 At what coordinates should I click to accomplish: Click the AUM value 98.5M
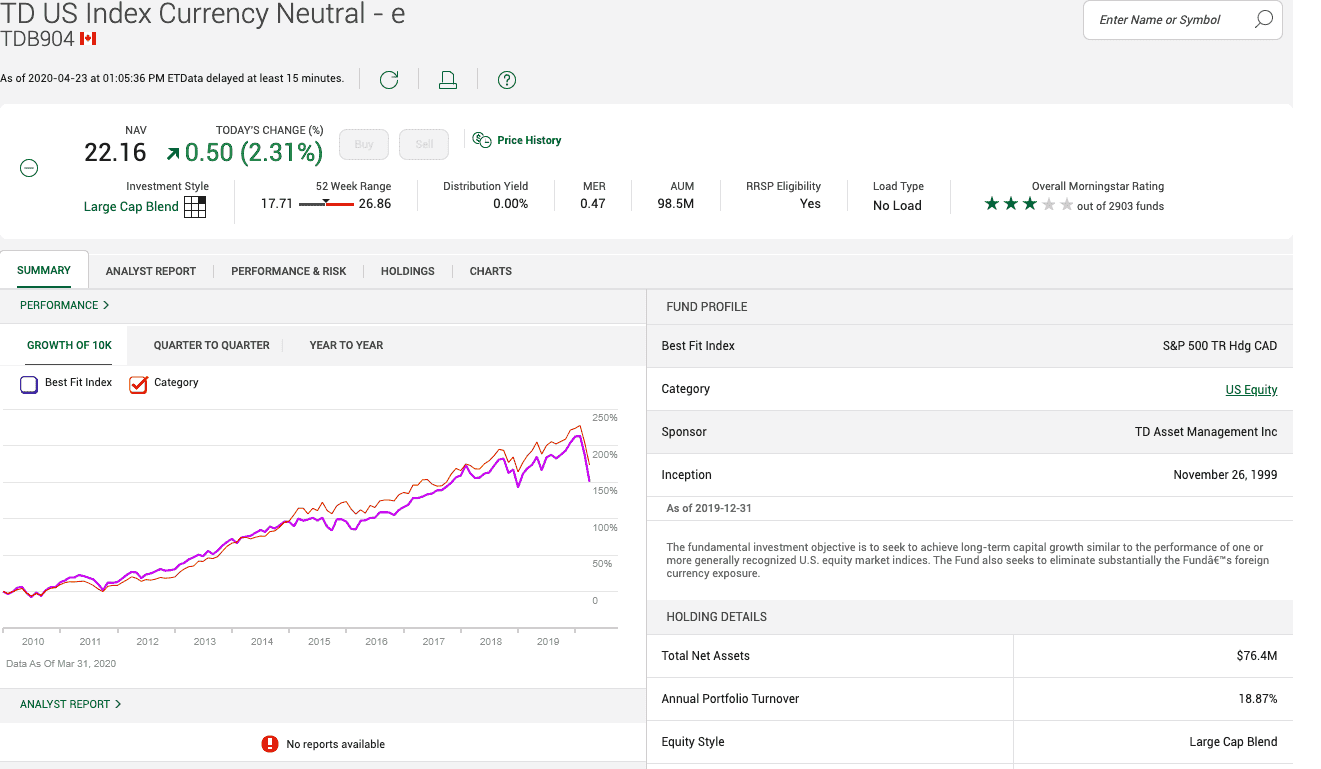tap(676, 204)
